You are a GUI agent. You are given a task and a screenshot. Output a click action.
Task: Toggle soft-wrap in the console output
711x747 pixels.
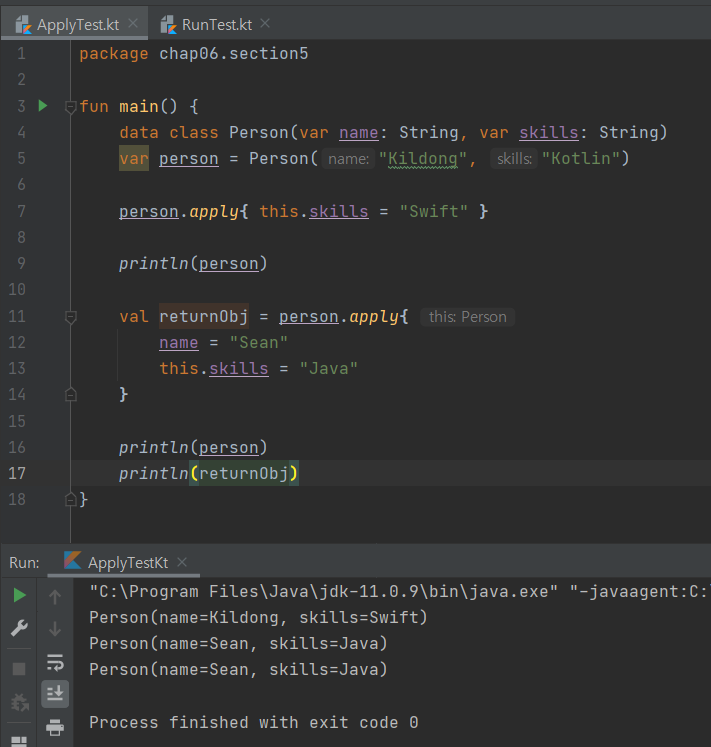[55, 662]
